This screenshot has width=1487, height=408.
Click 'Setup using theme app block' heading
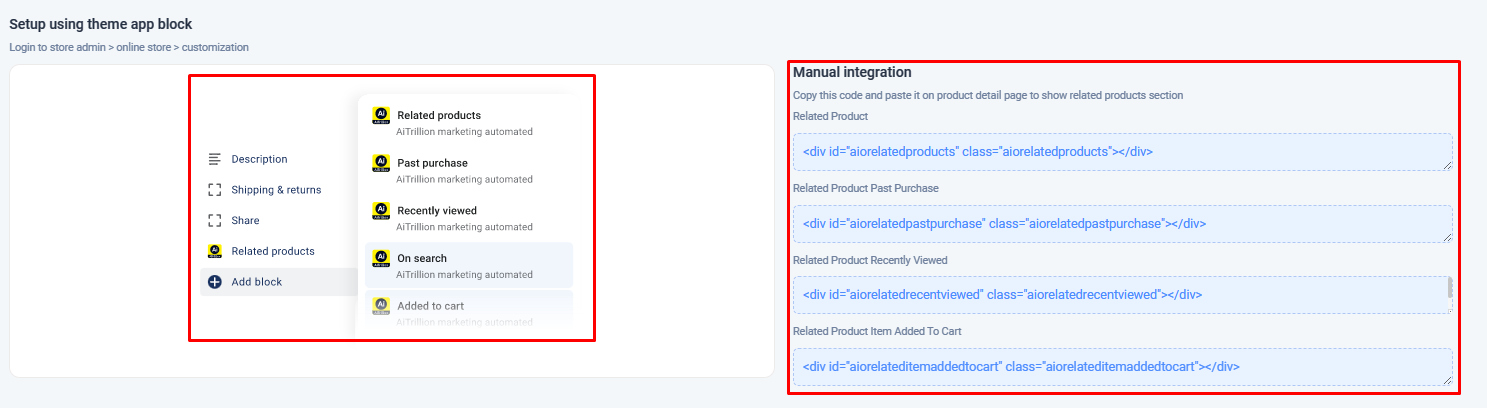101,24
